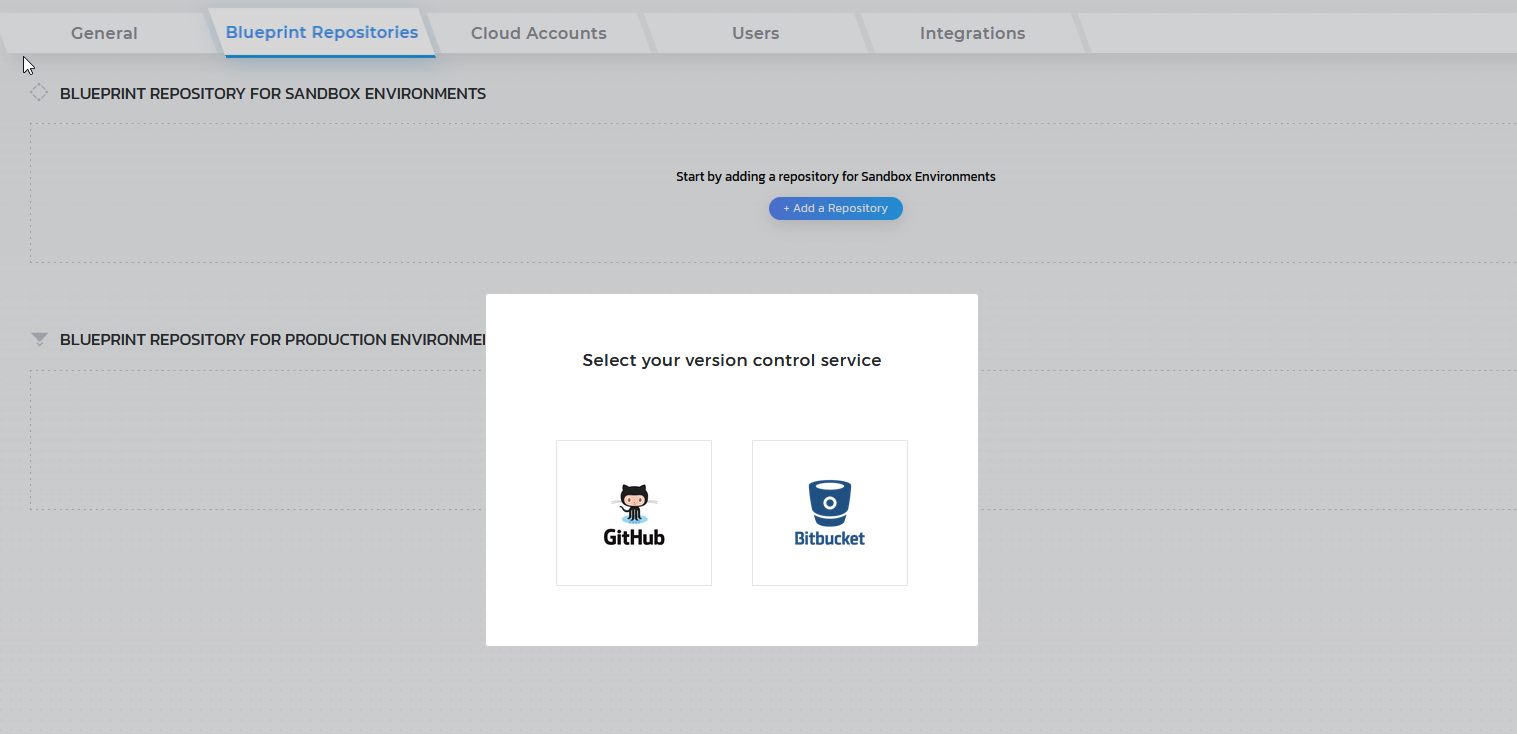The width and height of the screenshot is (1517, 734).
Task: Go to the Users tab
Action: 755,33
